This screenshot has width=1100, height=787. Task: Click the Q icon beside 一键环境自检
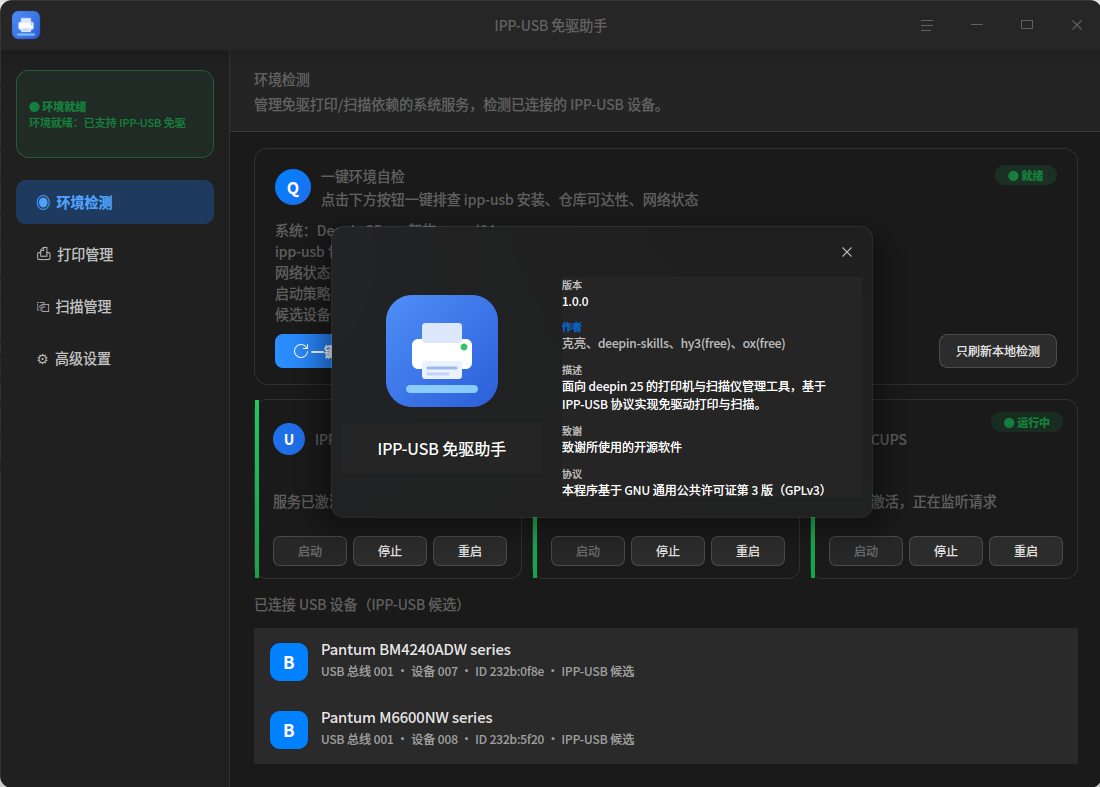(x=293, y=187)
